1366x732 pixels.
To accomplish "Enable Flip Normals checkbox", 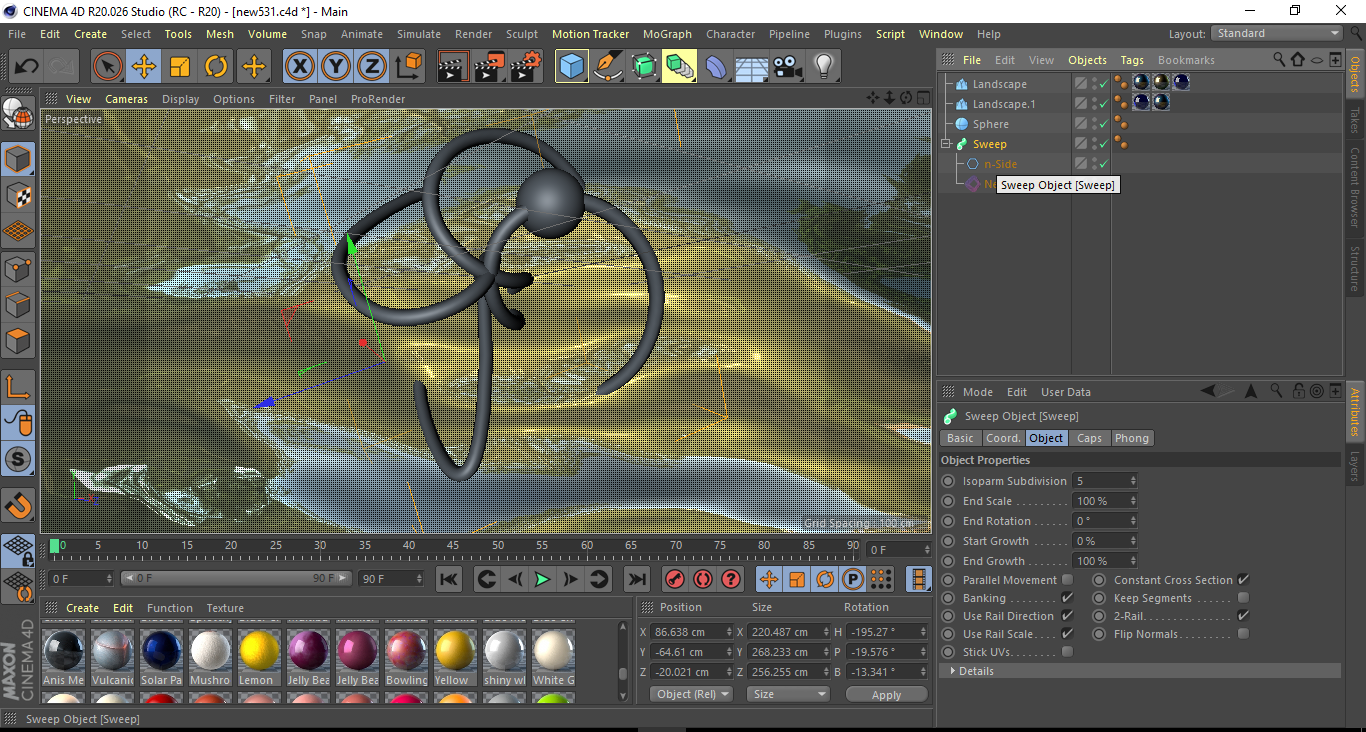I will point(1243,634).
